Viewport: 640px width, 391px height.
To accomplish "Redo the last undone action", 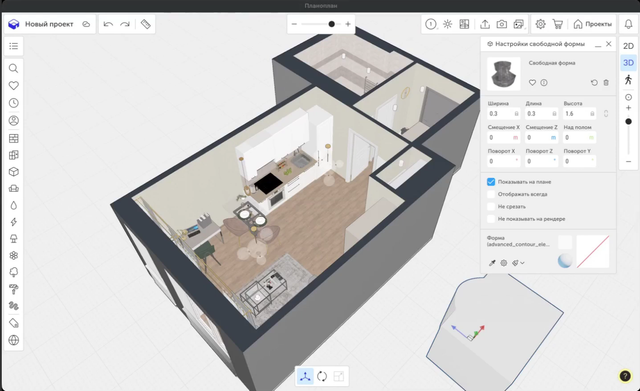I will (125, 24).
